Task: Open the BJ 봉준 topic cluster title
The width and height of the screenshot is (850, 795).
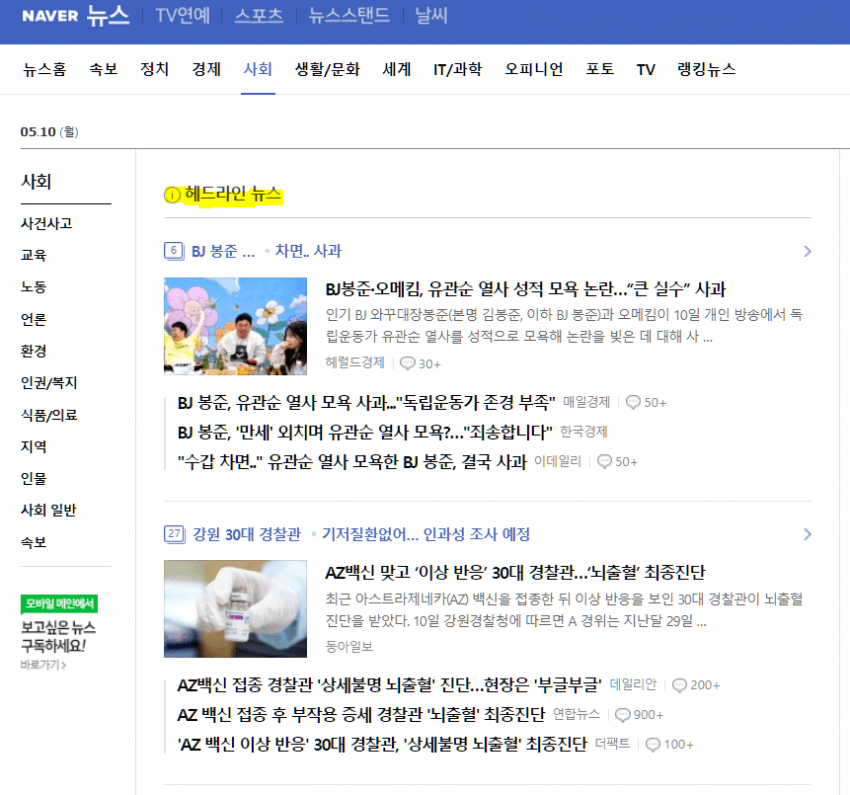Action: click(x=223, y=251)
